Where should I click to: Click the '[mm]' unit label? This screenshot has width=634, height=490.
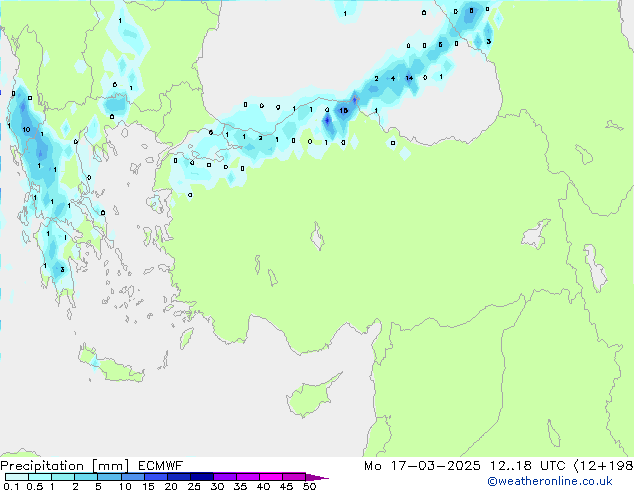[111, 466]
